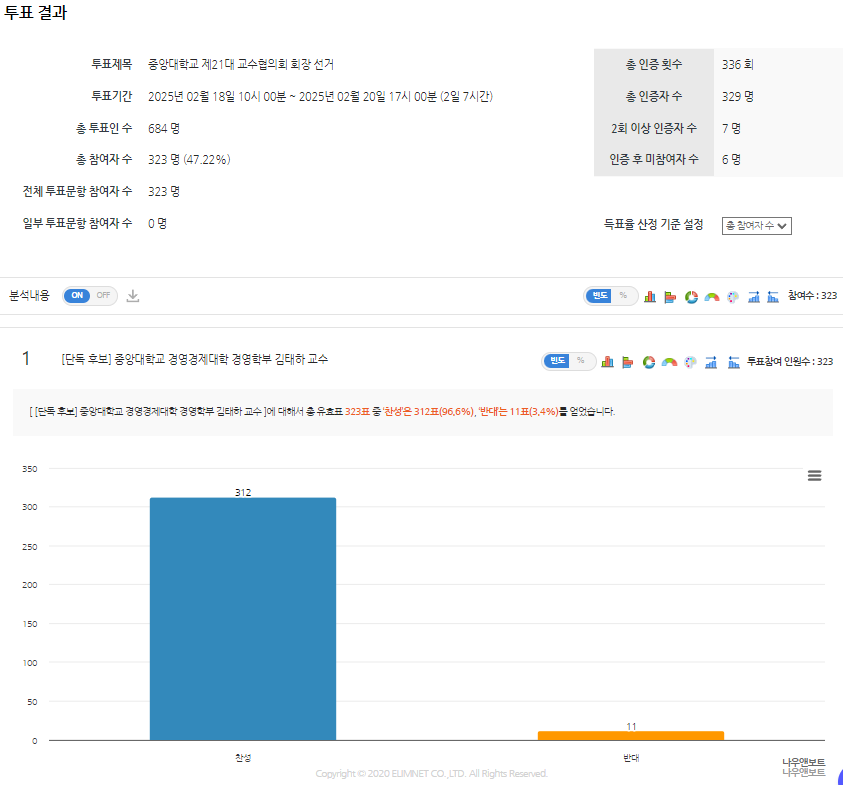Select vertical bar chart in top toolbar
This screenshot has height=785, width=843.
point(650,296)
